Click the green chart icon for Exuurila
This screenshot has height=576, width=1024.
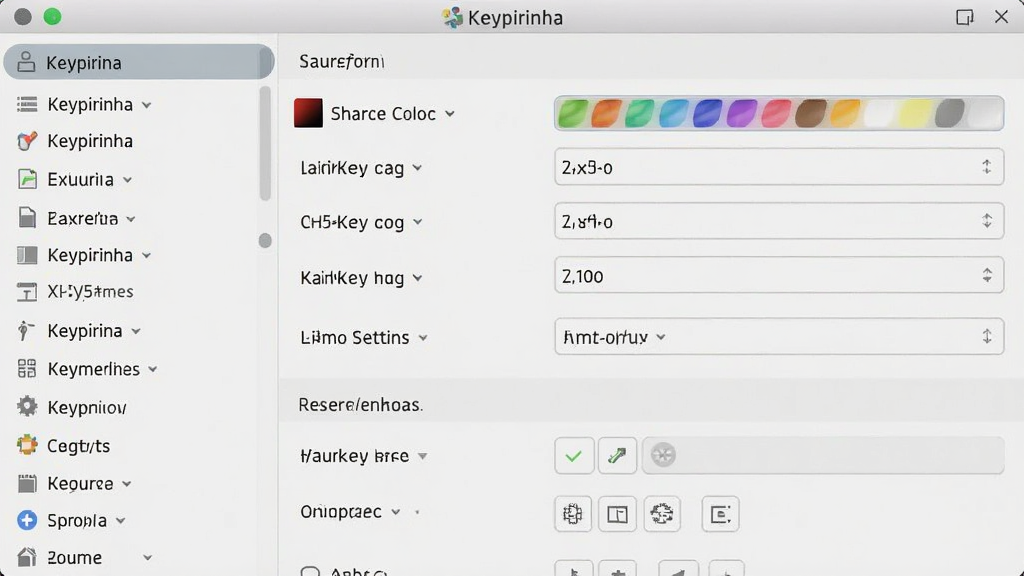tap(27, 179)
